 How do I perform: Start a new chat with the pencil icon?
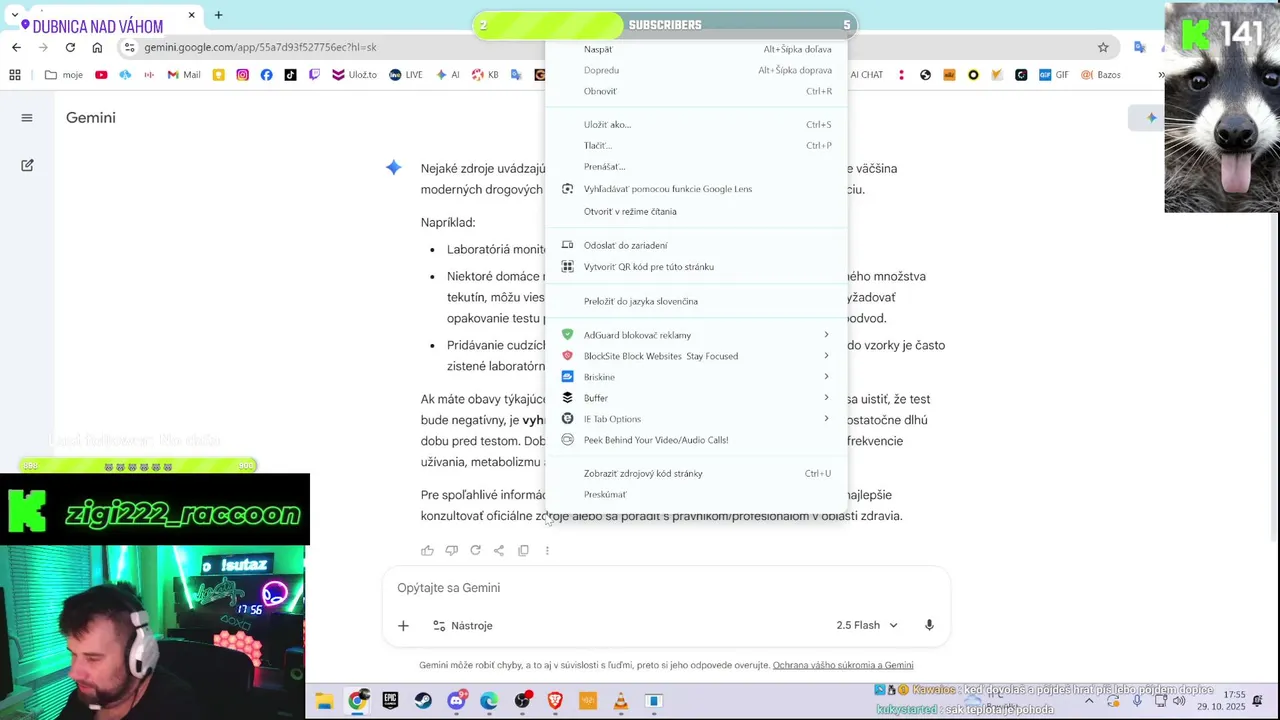click(x=27, y=165)
